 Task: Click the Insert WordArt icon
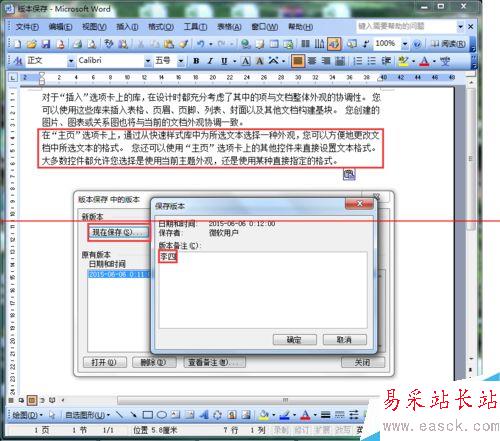tap(204, 415)
